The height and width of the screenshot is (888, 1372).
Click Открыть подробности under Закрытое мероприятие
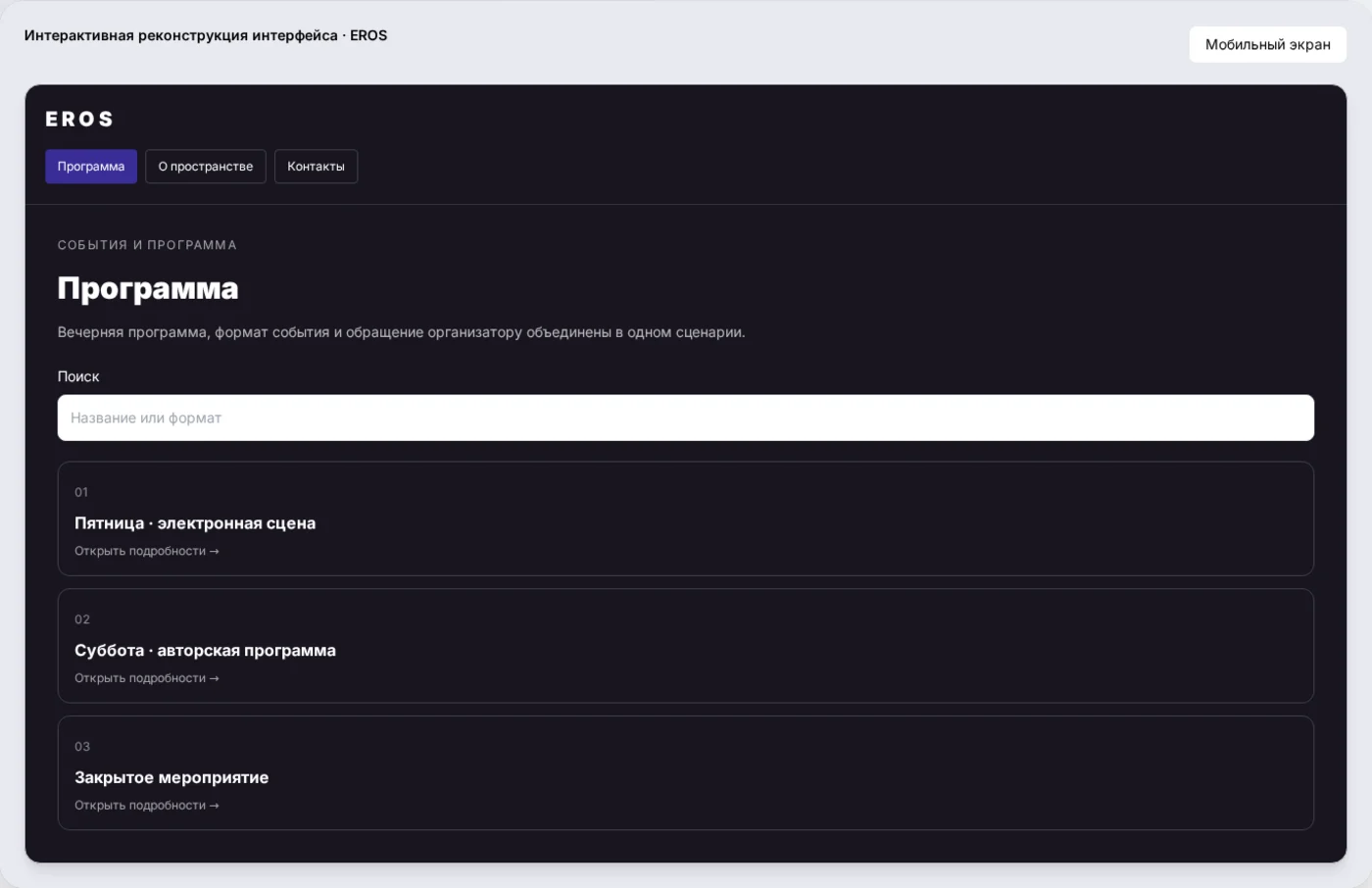pyautogui.click(x=147, y=806)
